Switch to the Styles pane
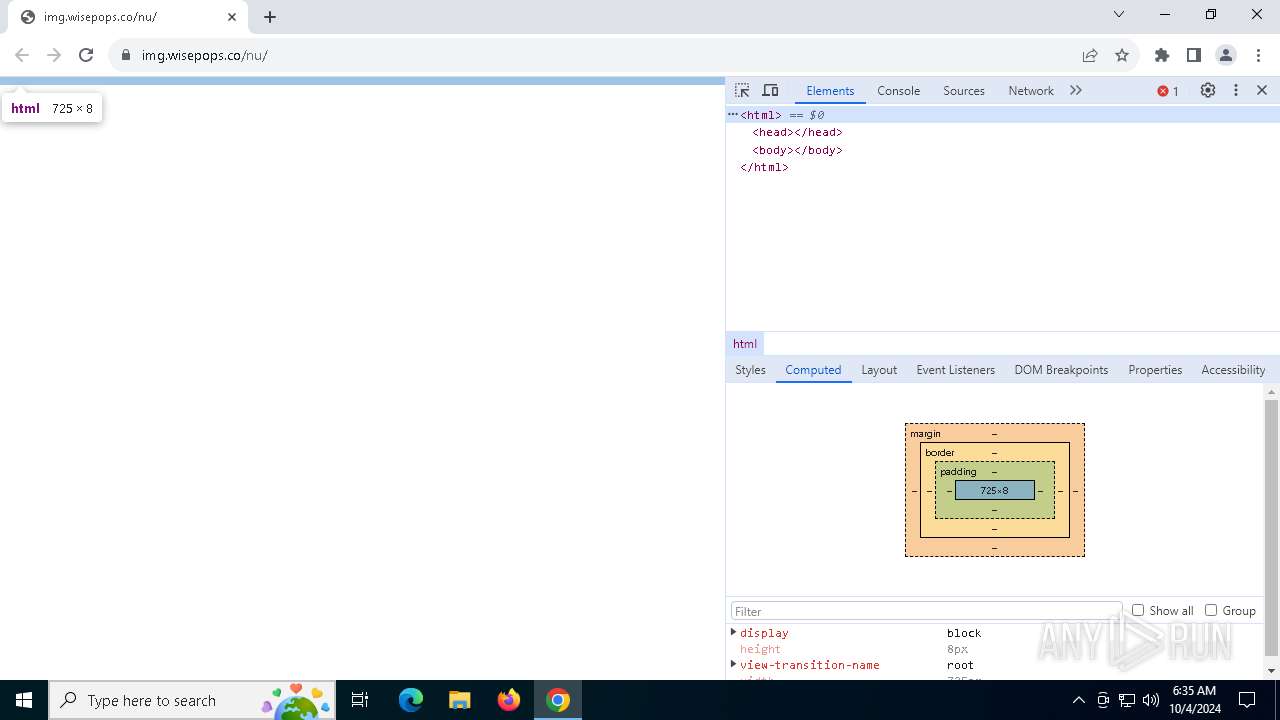 click(x=750, y=370)
